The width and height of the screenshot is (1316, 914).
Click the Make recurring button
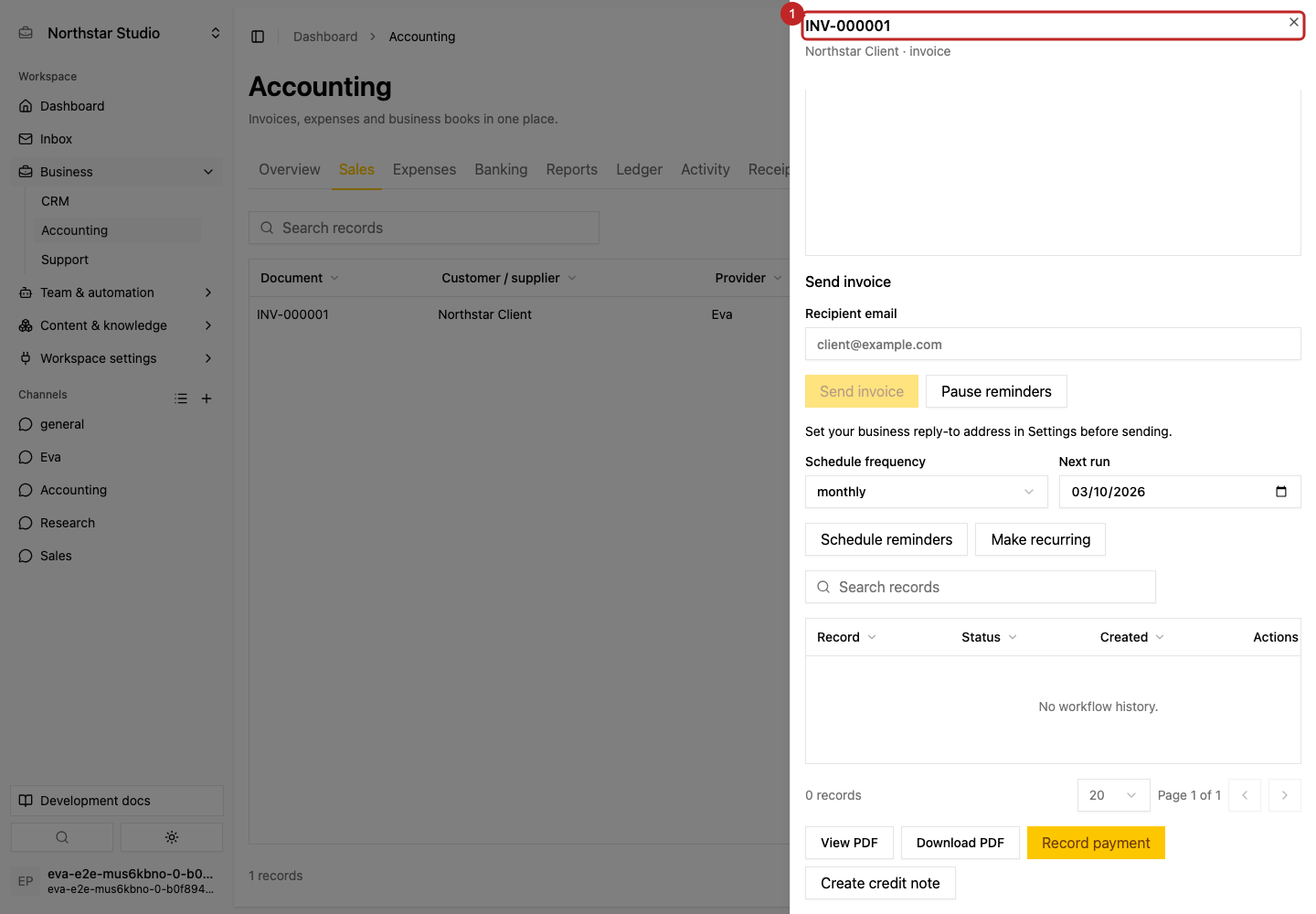pyautogui.click(x=1040, y=539)
